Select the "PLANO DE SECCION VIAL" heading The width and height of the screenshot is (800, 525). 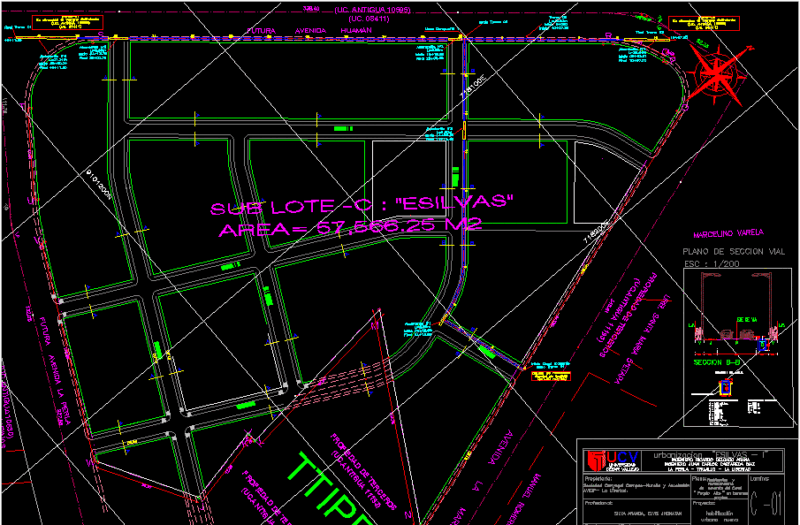coord(734,252)
